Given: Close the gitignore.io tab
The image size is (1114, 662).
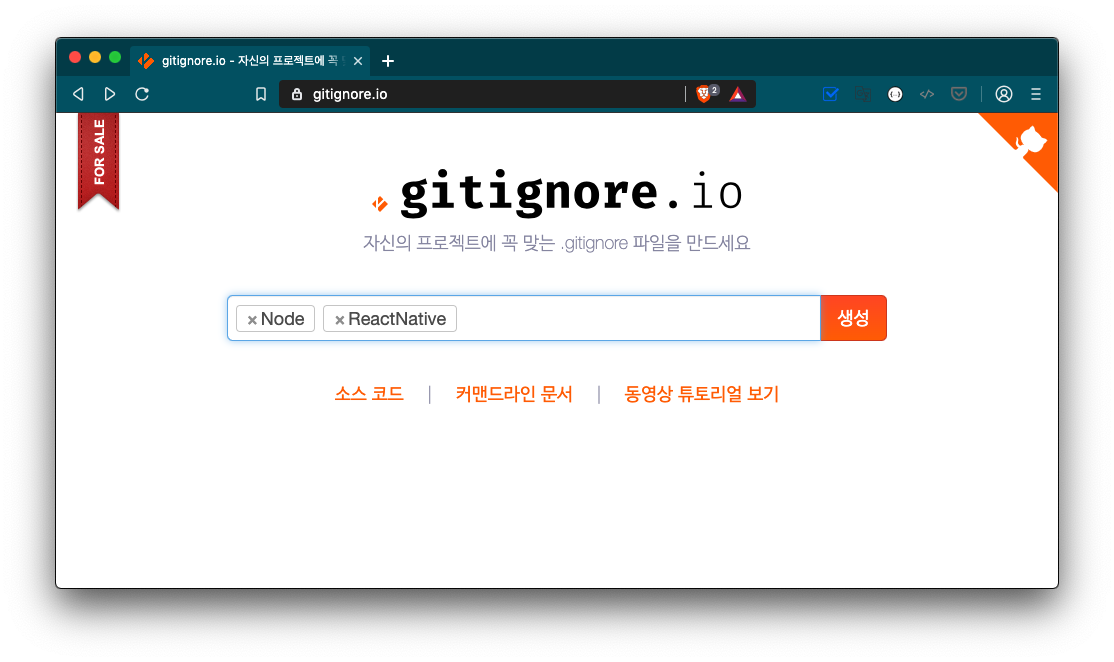Looking at the screenshot, I should point(358,61).
